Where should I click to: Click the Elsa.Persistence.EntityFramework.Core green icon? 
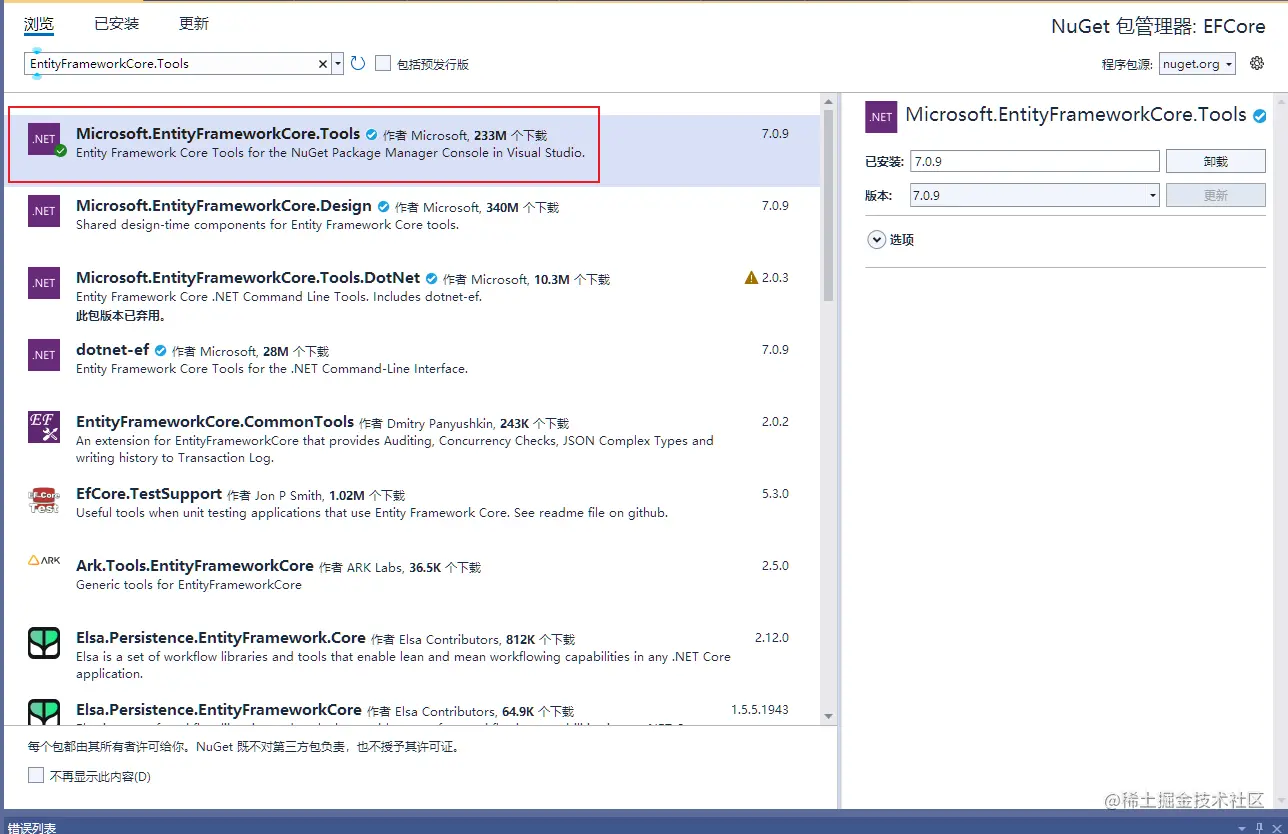(44, 643)
